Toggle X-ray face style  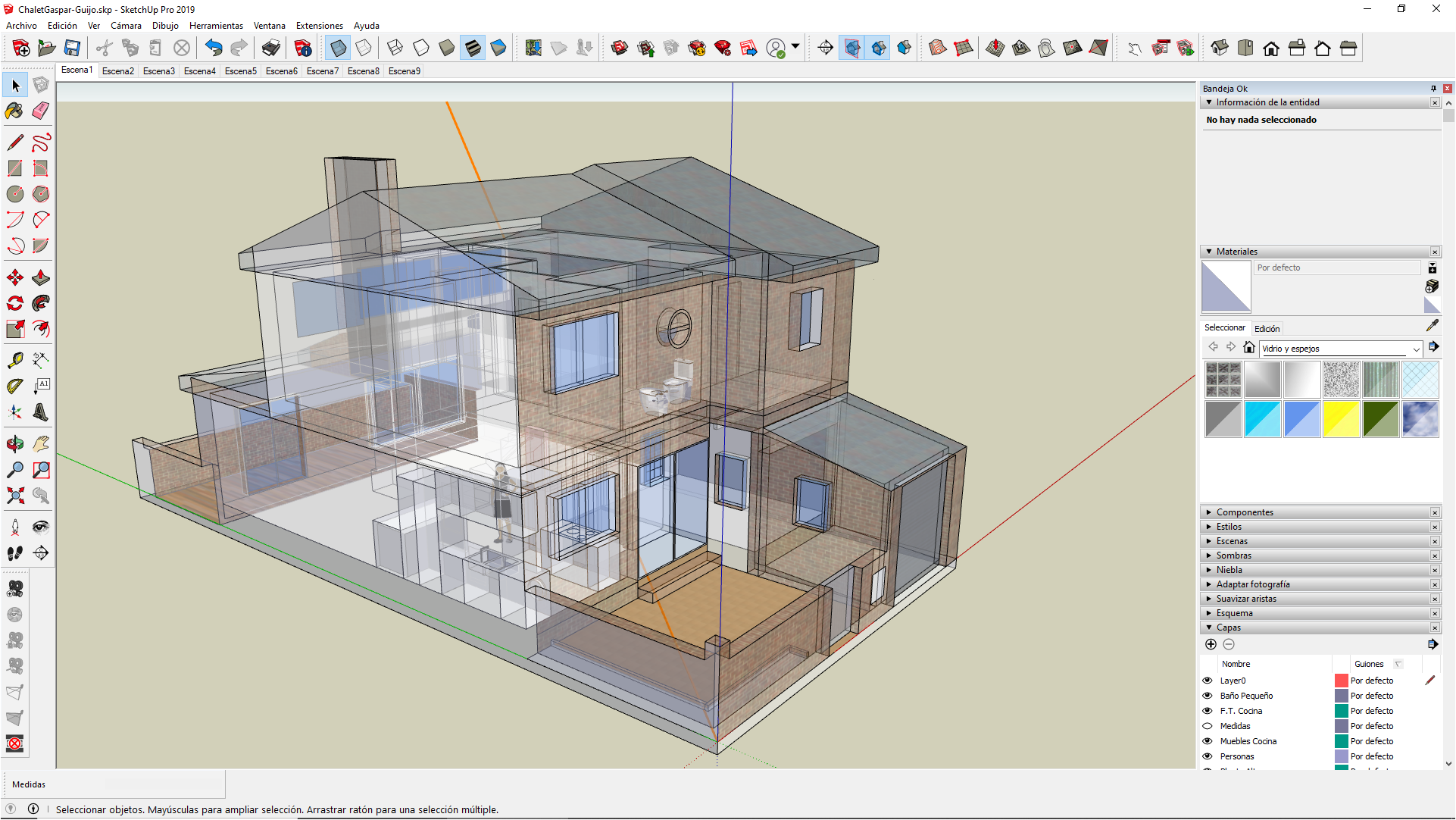point(339,49)
